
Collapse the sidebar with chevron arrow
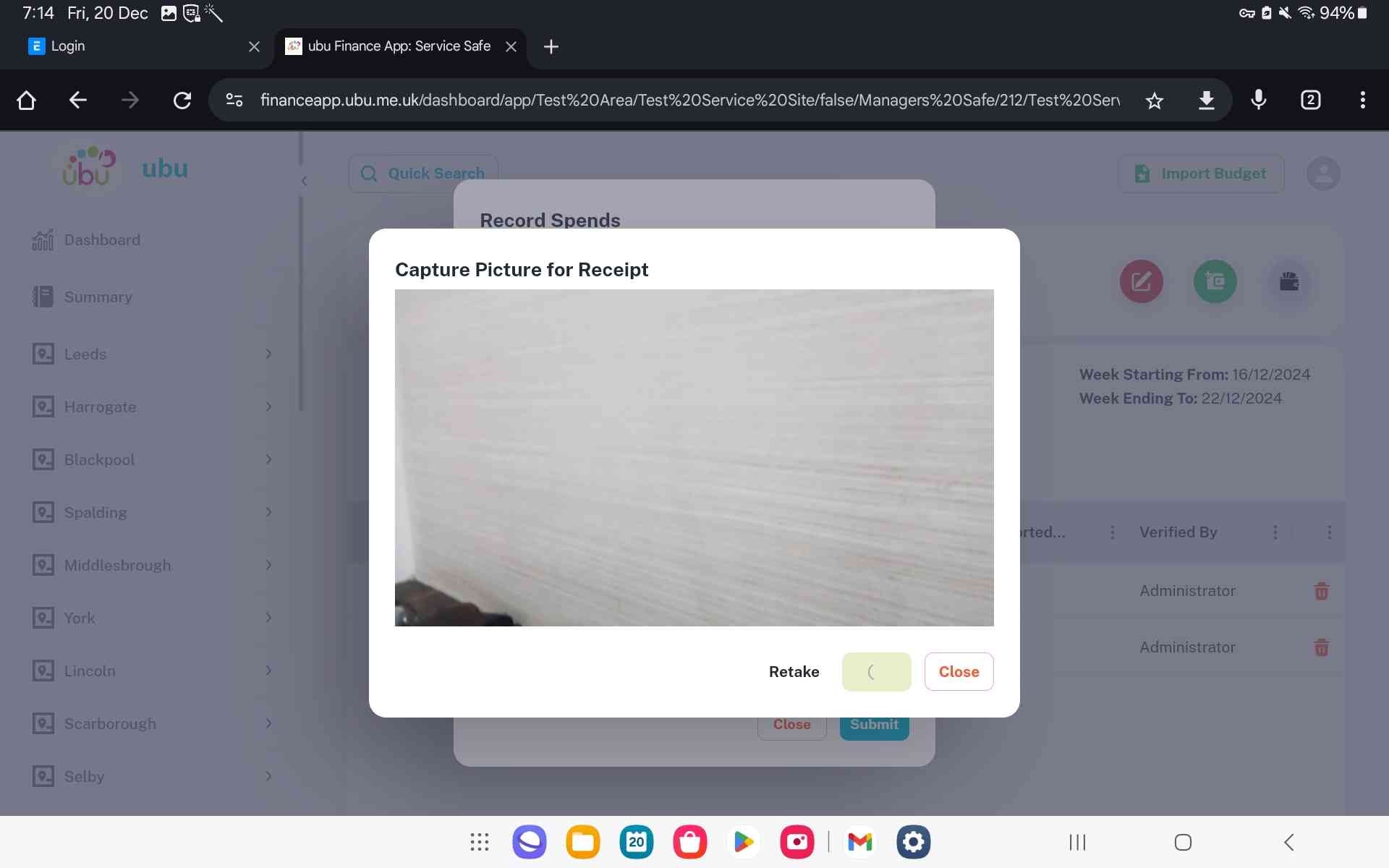click(304, 181)
